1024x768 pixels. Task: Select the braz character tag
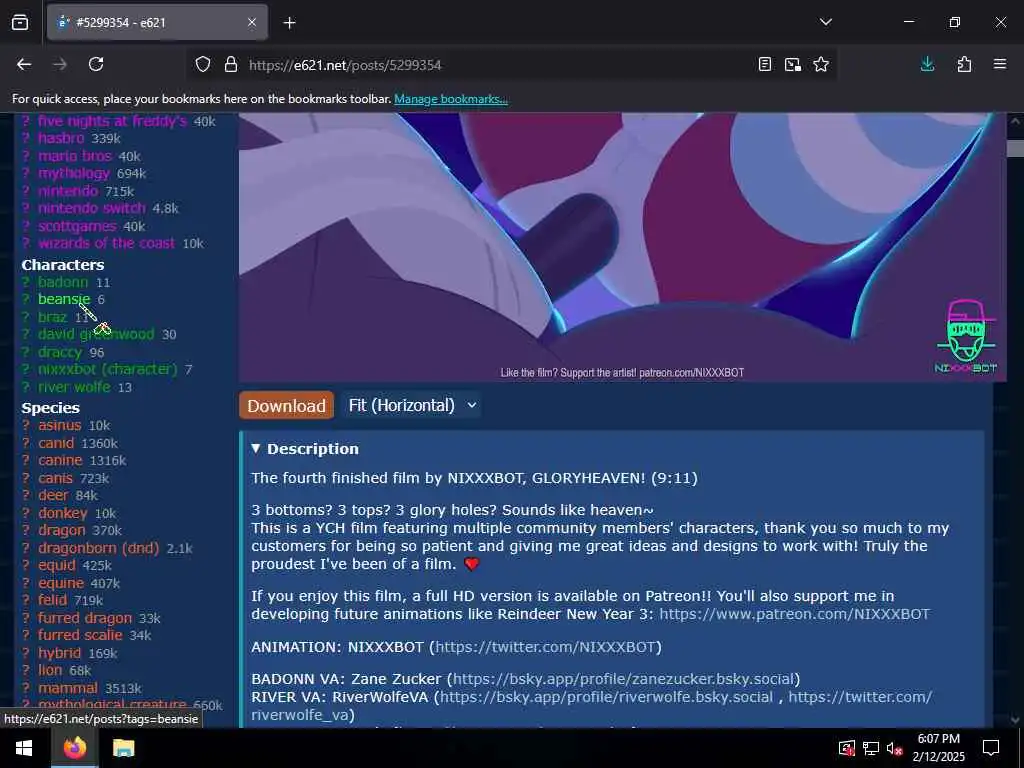(52, 317)
